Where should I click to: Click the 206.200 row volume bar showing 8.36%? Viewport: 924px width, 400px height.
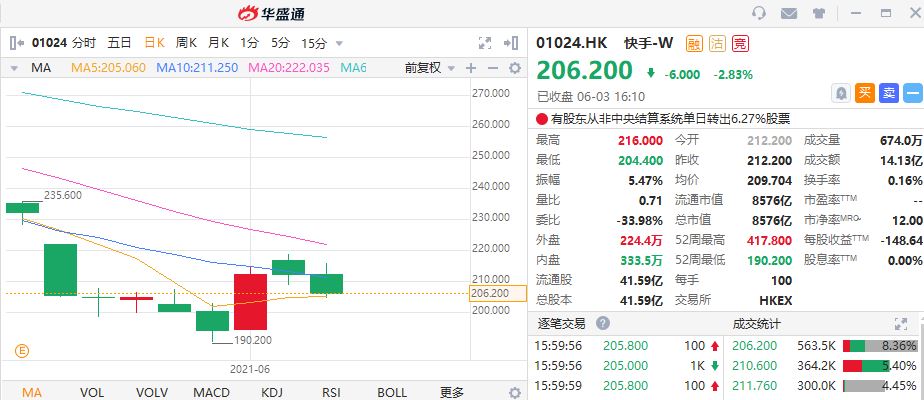880,346
